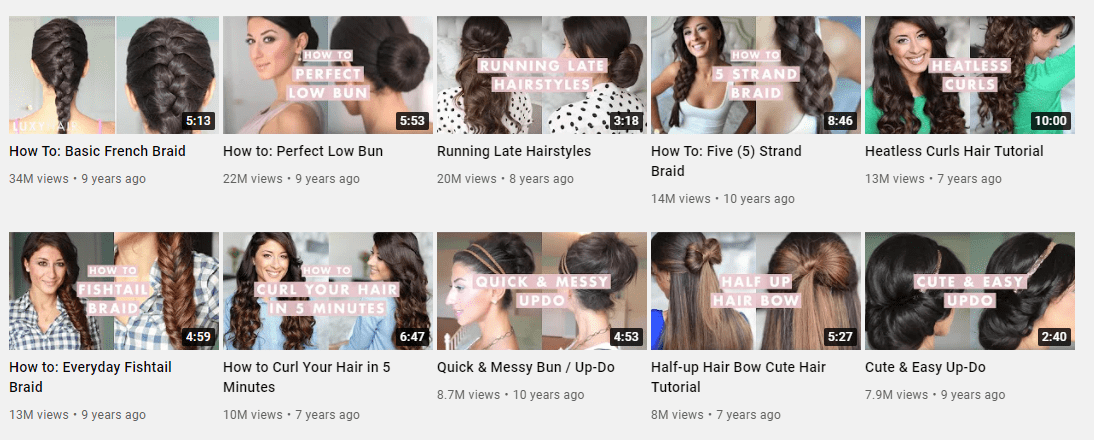Screen dimensions: 1094x440
Task: Click title 'Quick & Messy Bun / Up-Do'
Action: coord(525,367)
